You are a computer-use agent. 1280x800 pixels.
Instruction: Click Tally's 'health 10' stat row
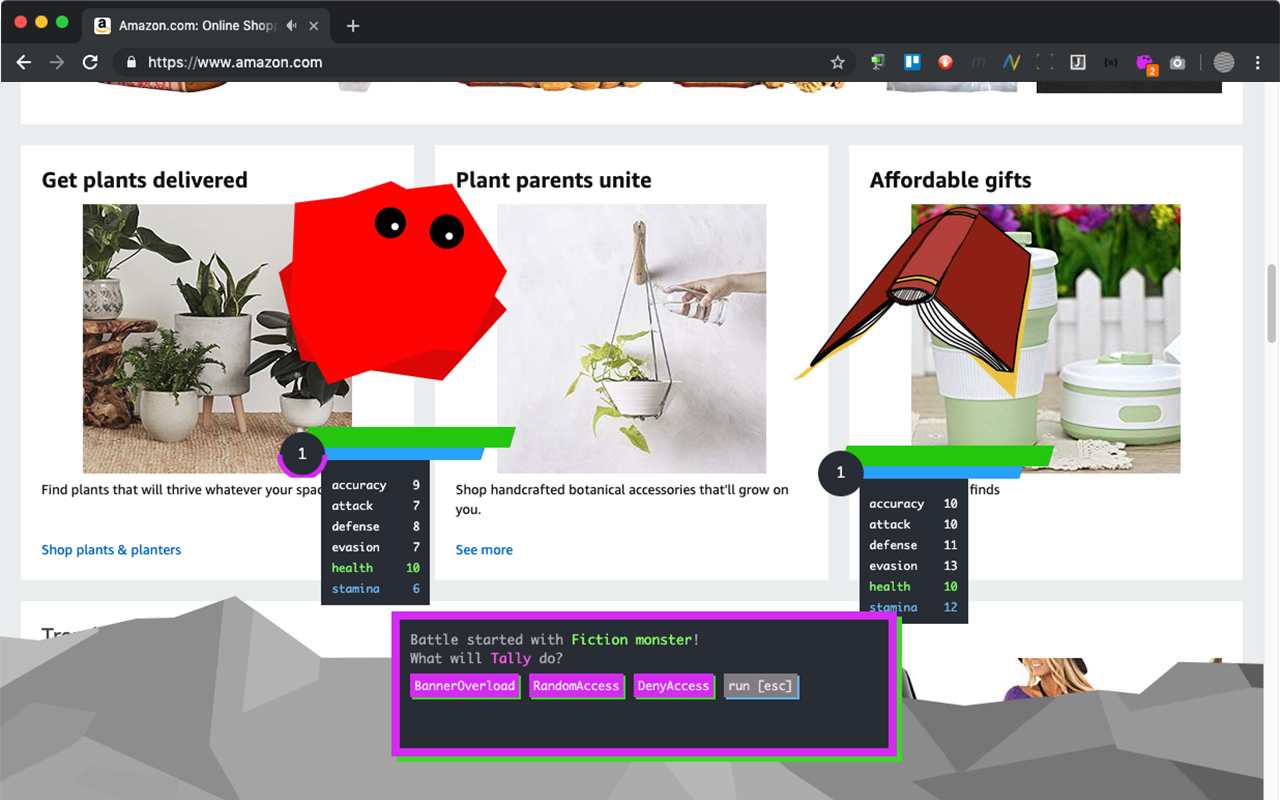point(375,568)
